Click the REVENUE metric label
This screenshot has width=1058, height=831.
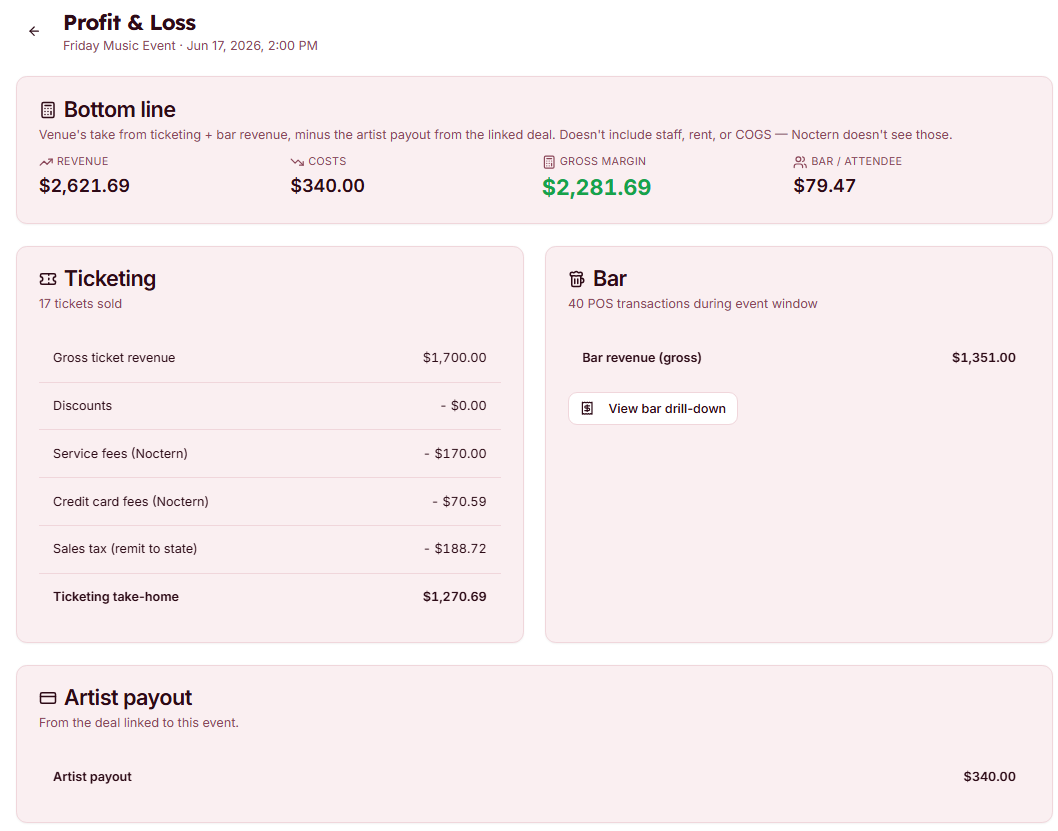click(x=82, y=161)
